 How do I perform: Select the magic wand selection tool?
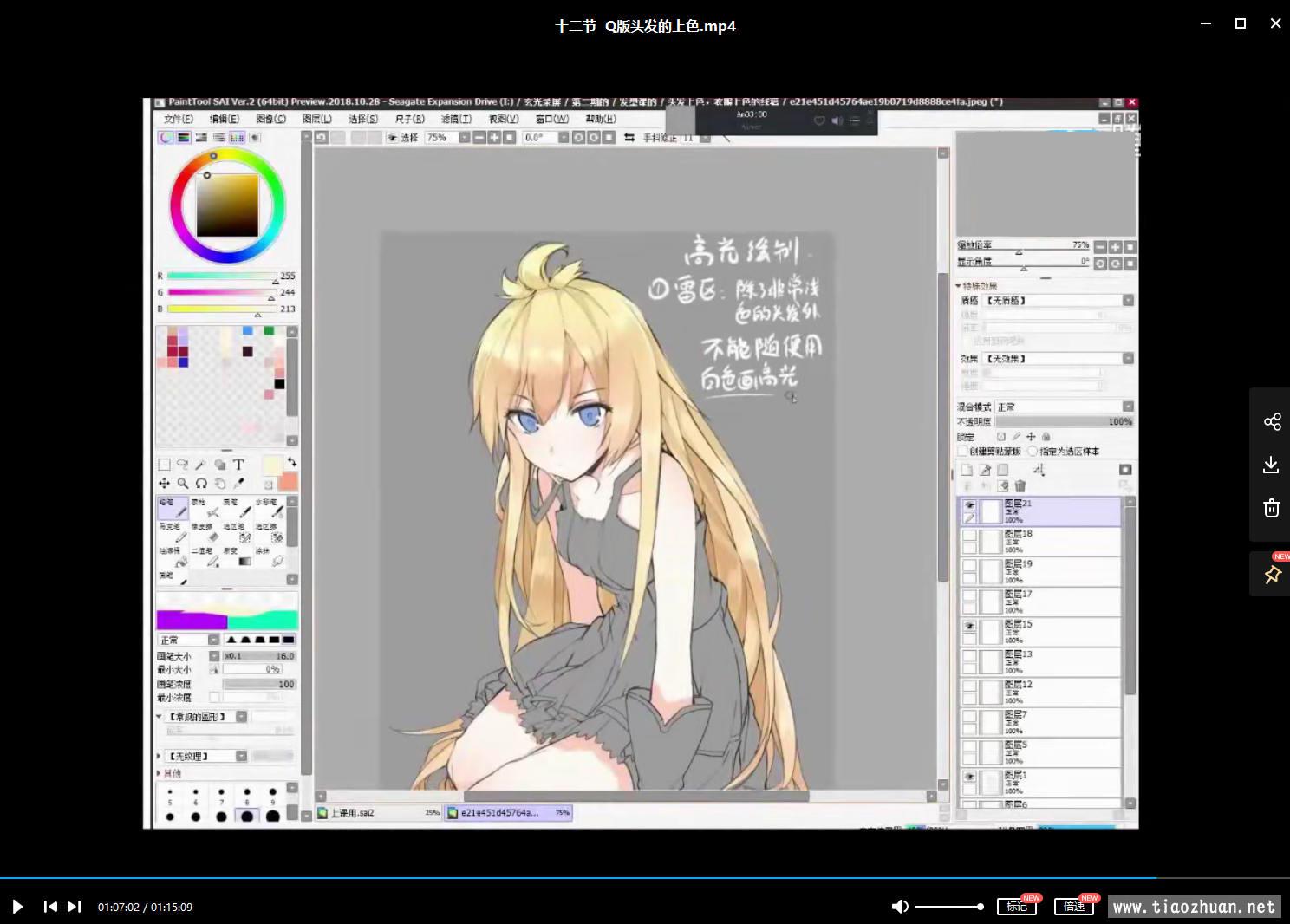(x=201, y=465)
